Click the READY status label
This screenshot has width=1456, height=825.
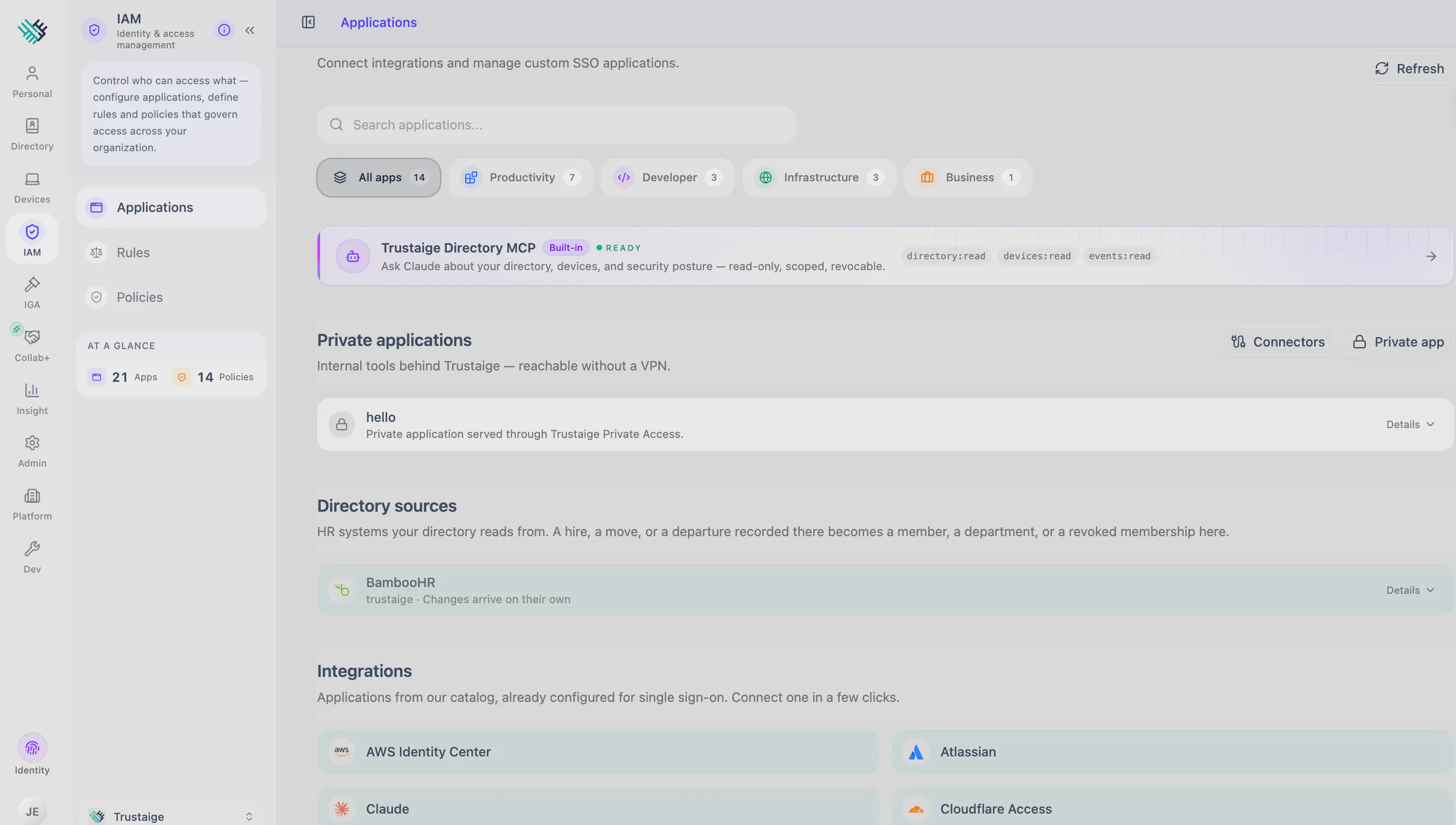point(619,248)
